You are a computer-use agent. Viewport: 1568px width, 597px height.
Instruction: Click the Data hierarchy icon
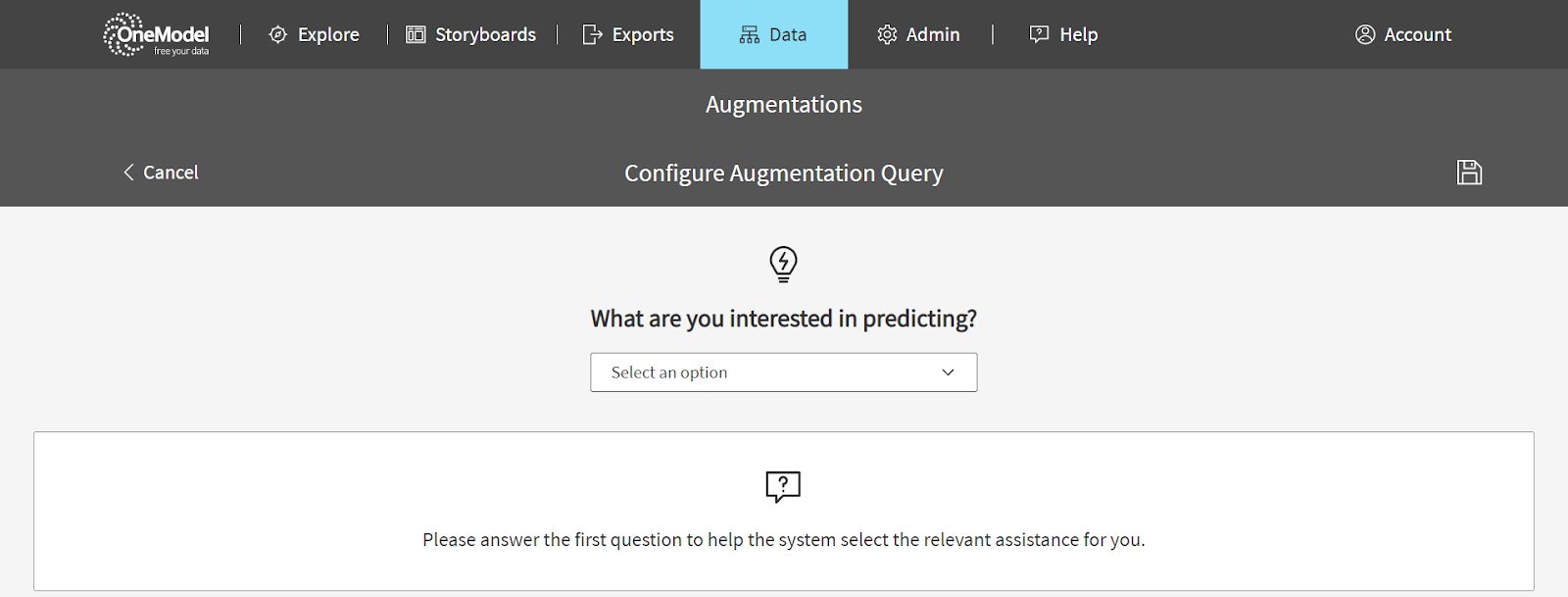pyautogui.click(x=750, y=34)
